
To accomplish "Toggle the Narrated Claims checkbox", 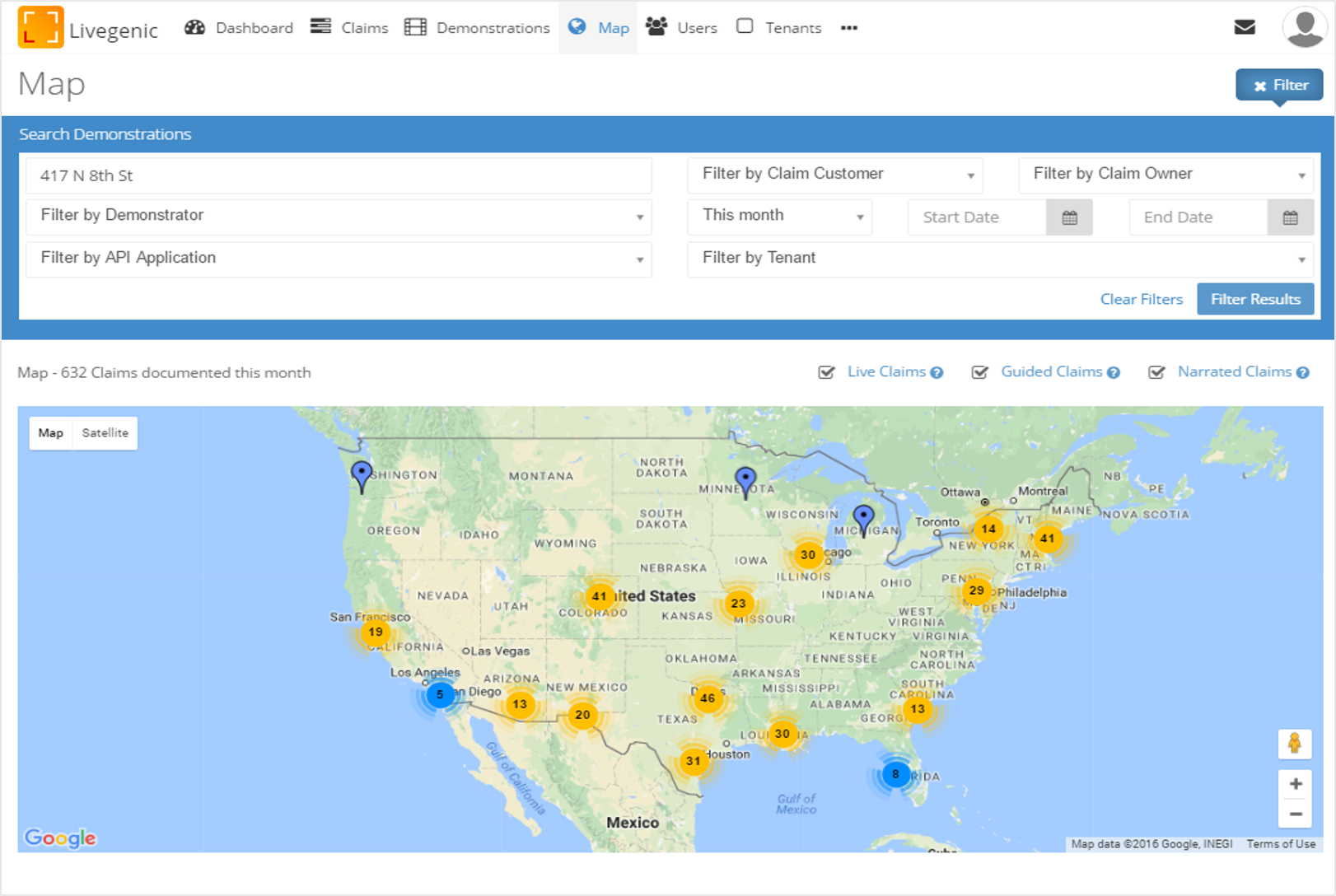I will (x=1156, y=372).
